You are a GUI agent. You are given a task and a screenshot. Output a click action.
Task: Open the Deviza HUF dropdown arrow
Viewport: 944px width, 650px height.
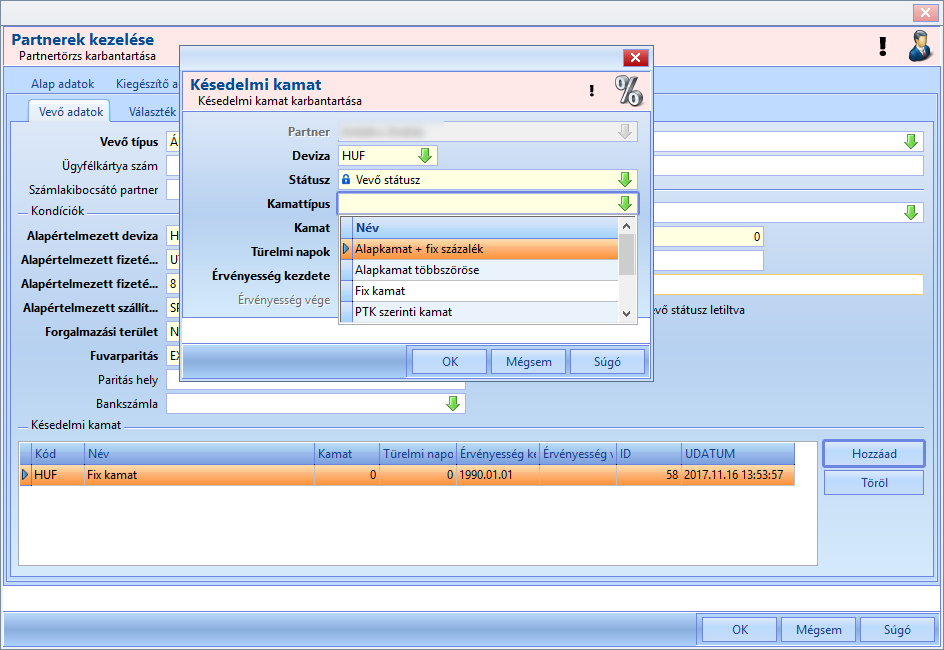click(425, 156)
